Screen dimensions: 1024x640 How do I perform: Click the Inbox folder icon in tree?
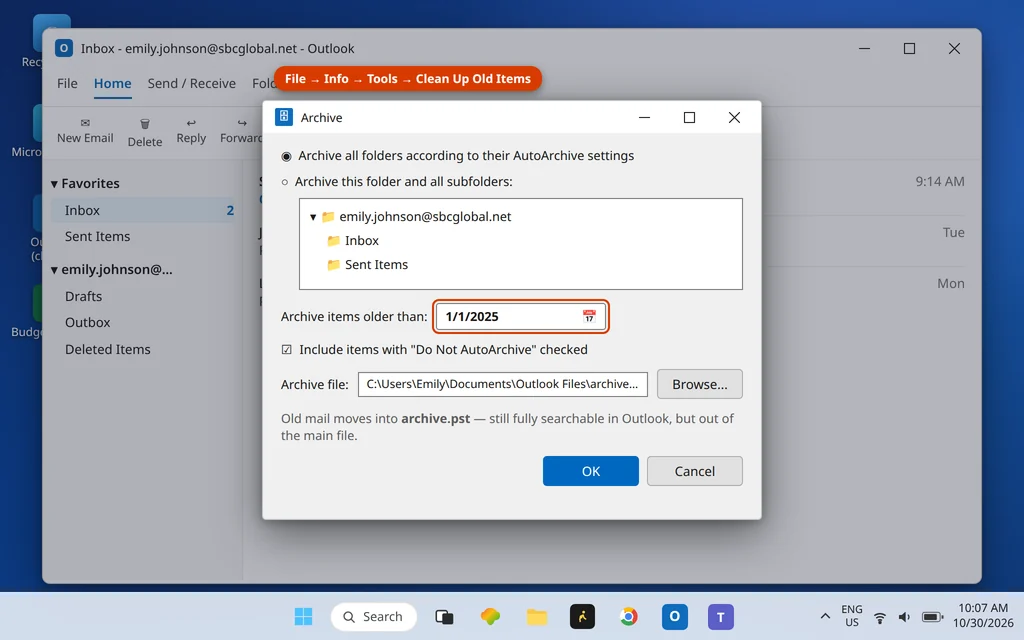pyautogui.click(x=333, y=240)
